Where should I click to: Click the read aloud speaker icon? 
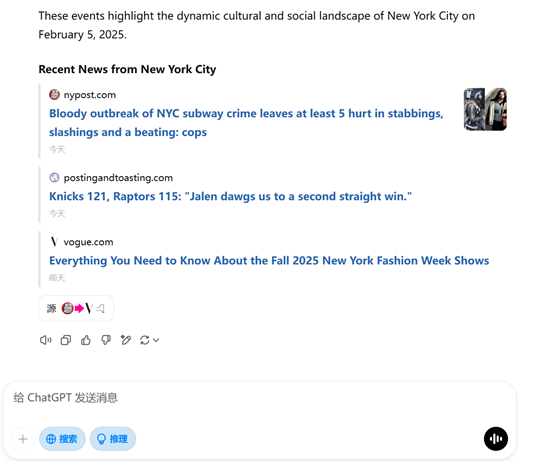pos(45,340)
